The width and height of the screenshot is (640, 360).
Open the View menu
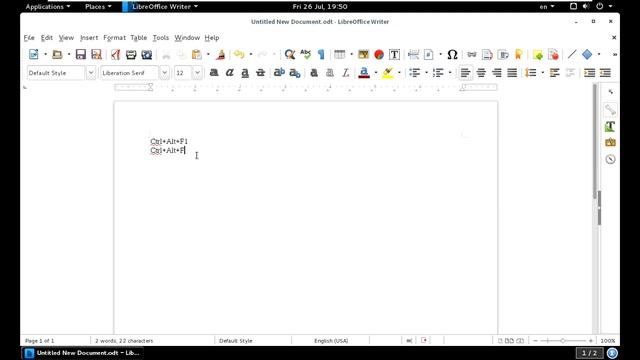66,38
